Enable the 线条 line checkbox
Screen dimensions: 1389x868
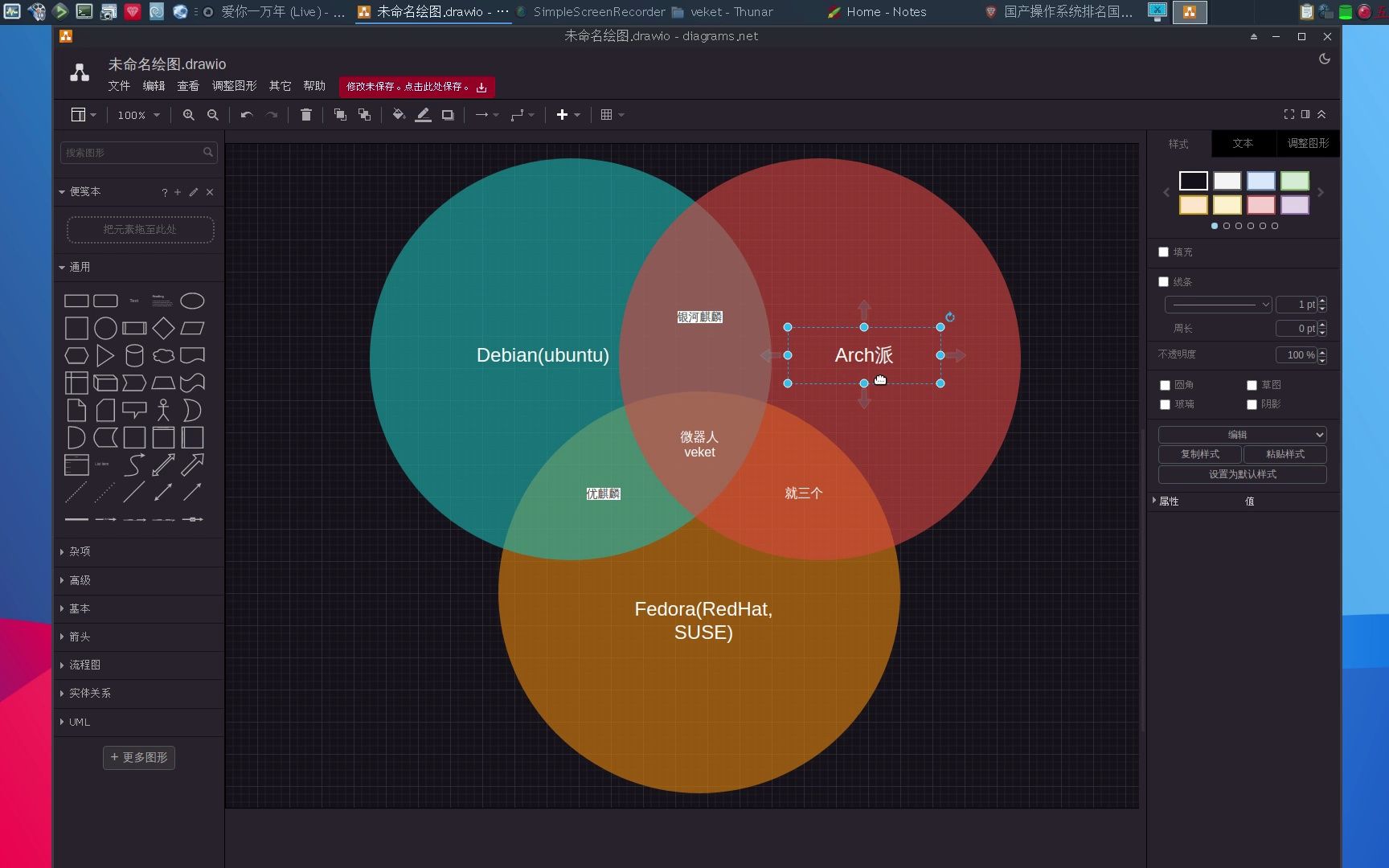point(1163,282)
